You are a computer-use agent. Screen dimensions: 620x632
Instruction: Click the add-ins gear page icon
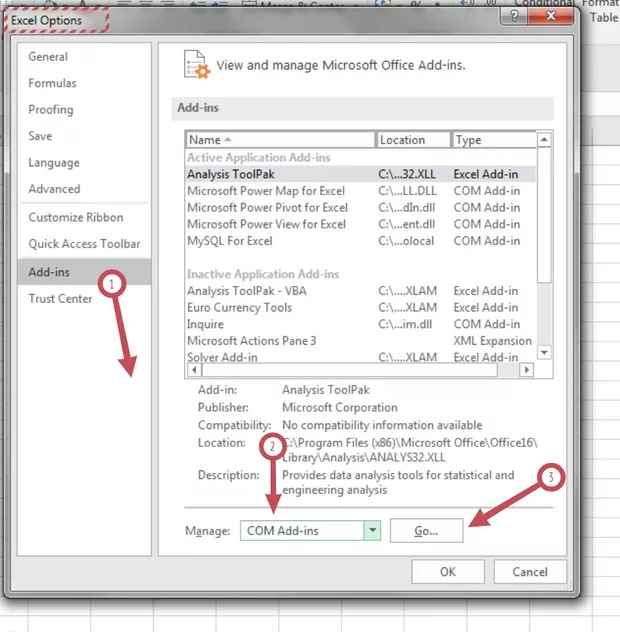[x=197, y=64]
